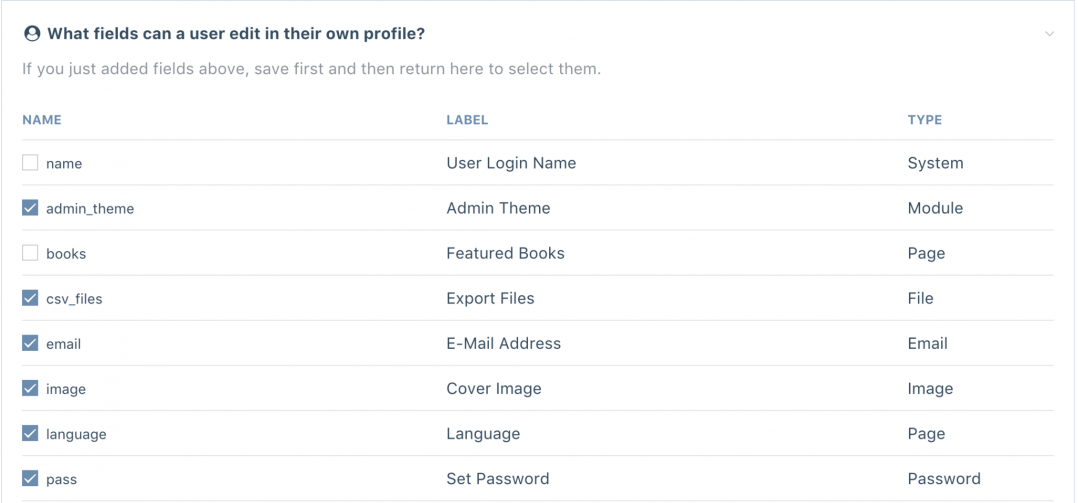Viewport: 1078px width, 503px height.
Task: Click the Export Files label
Action: point(490,298)
